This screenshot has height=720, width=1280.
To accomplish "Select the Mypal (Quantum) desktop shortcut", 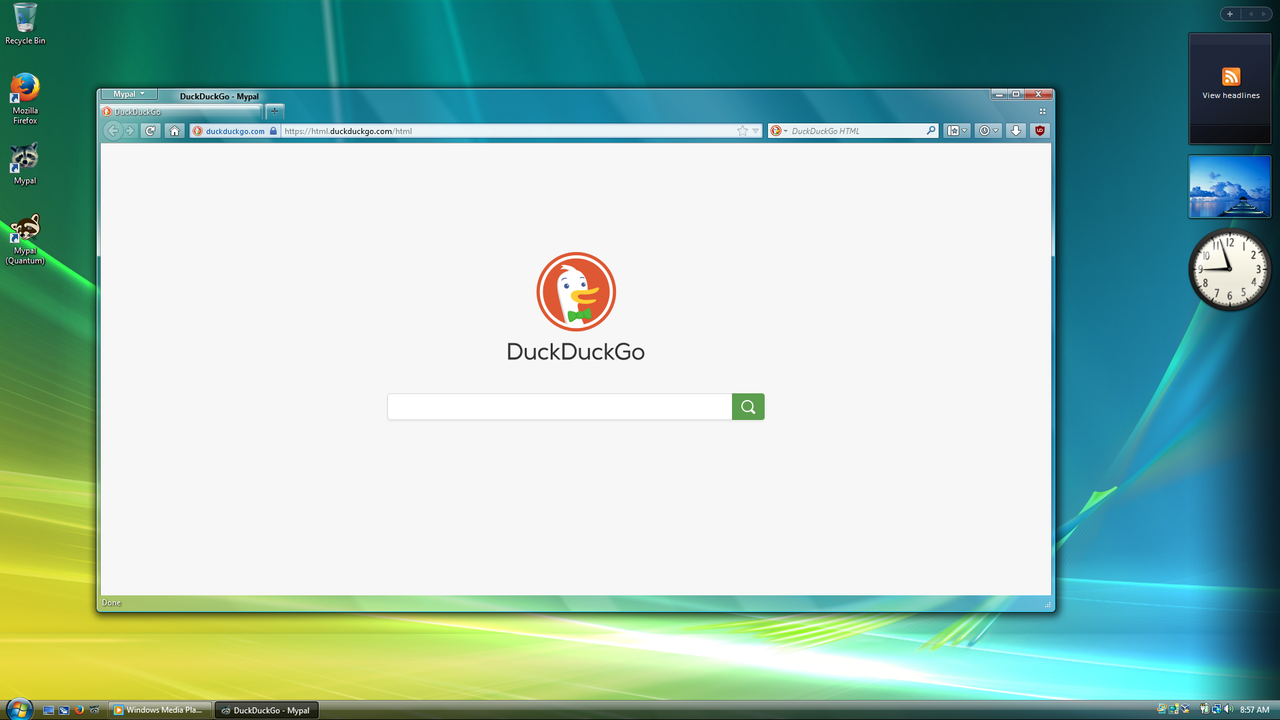I will click(x=25, y=240).
